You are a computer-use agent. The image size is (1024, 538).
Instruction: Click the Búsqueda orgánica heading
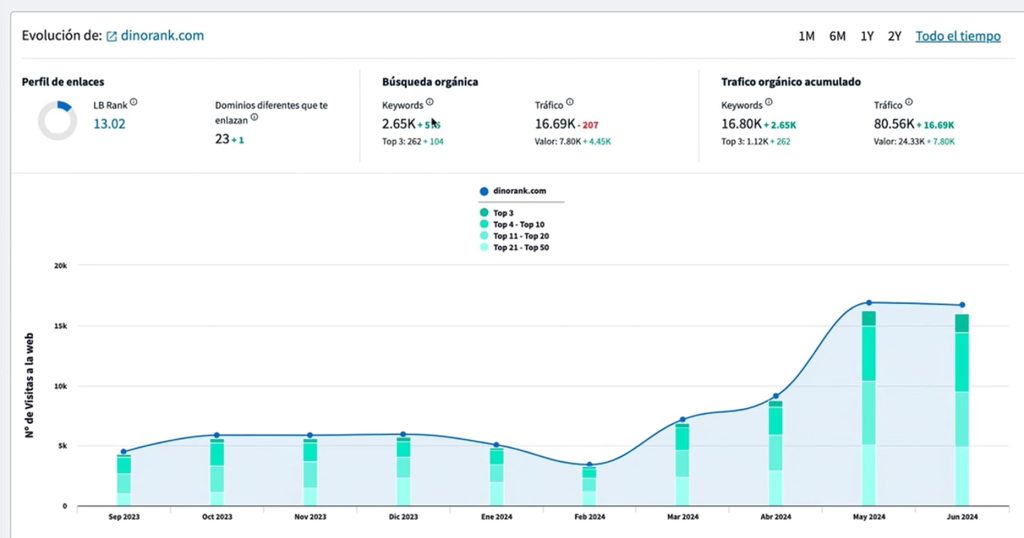point(430,82)
